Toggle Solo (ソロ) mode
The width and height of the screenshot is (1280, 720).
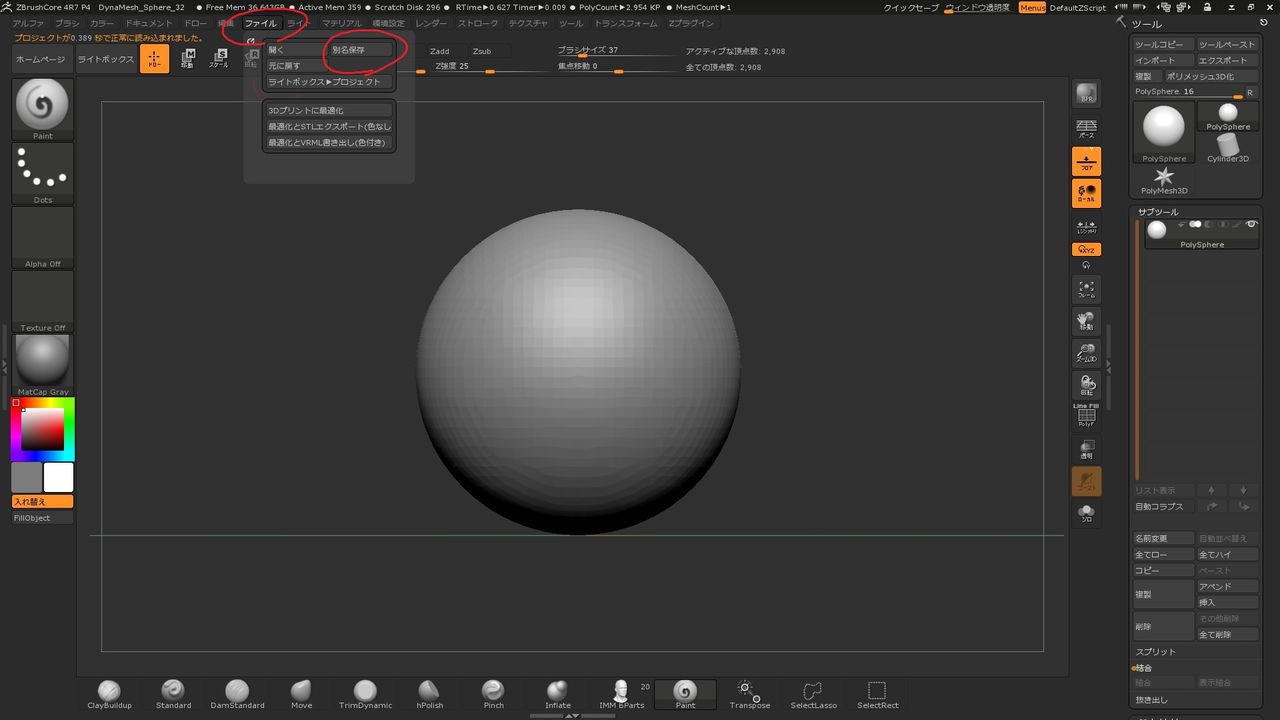point(1086,514)
